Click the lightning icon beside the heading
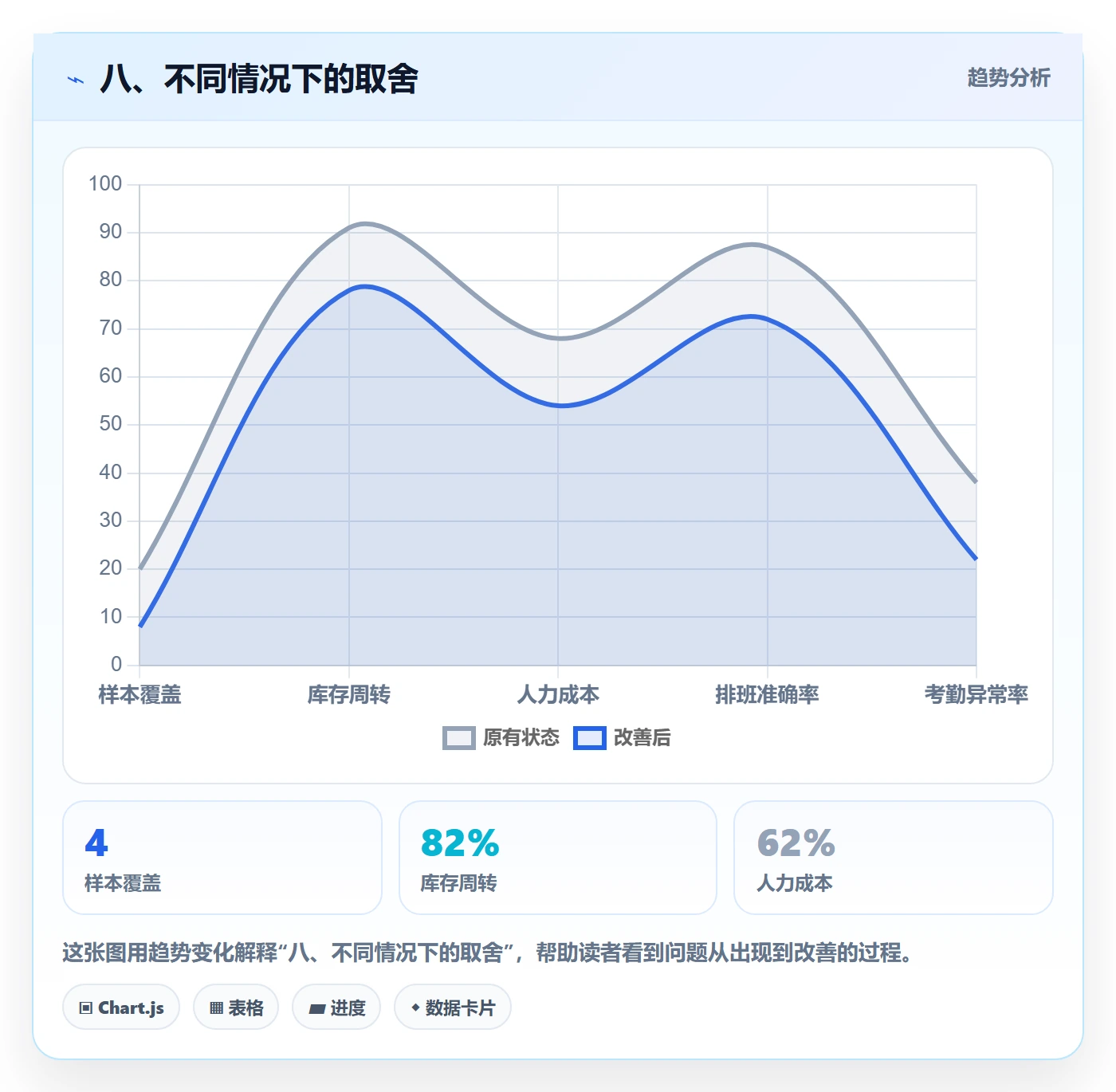 76,80
